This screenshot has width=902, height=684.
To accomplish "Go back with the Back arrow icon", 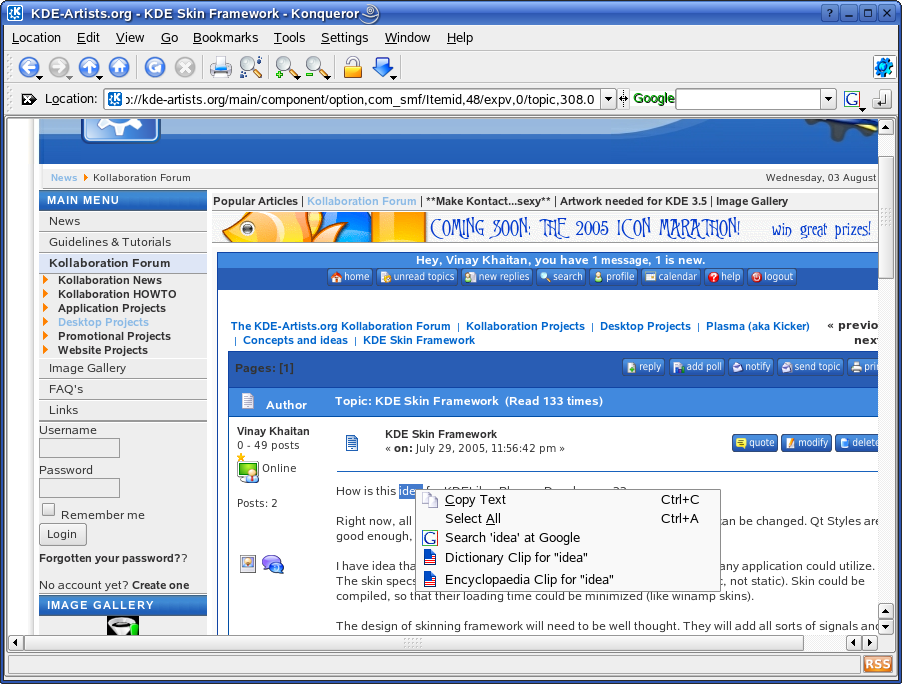I will (28, 67).
